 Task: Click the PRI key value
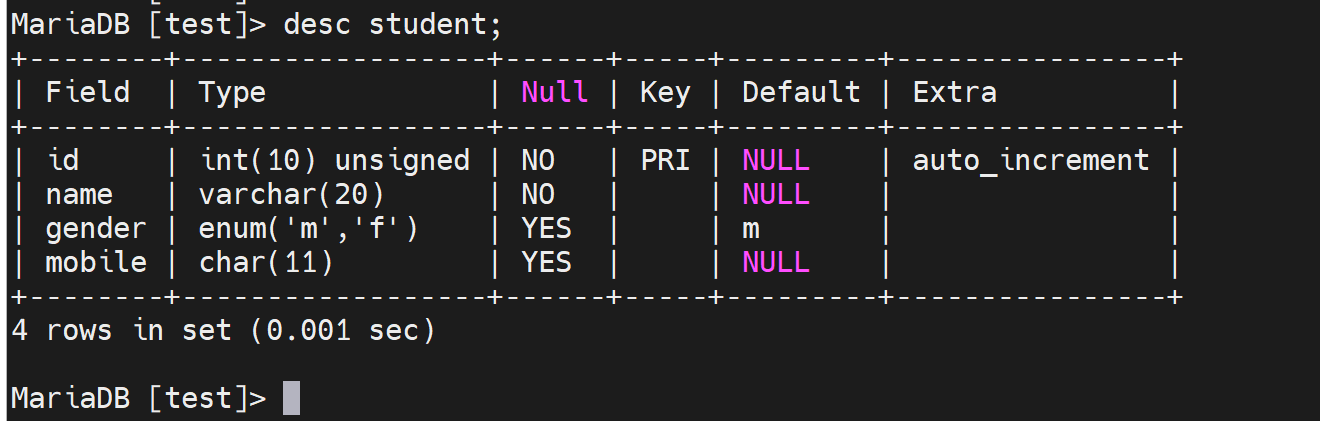point(665,160)
